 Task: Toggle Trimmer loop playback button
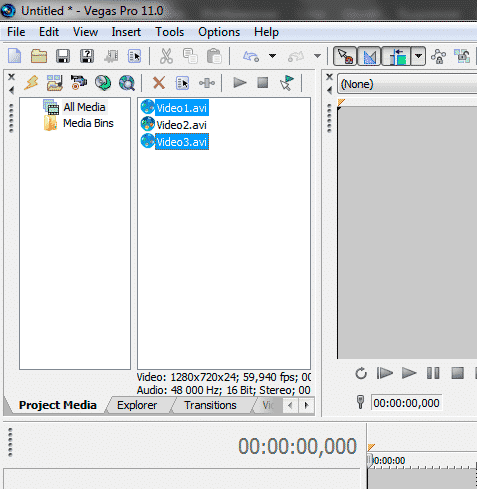[361, 373]
